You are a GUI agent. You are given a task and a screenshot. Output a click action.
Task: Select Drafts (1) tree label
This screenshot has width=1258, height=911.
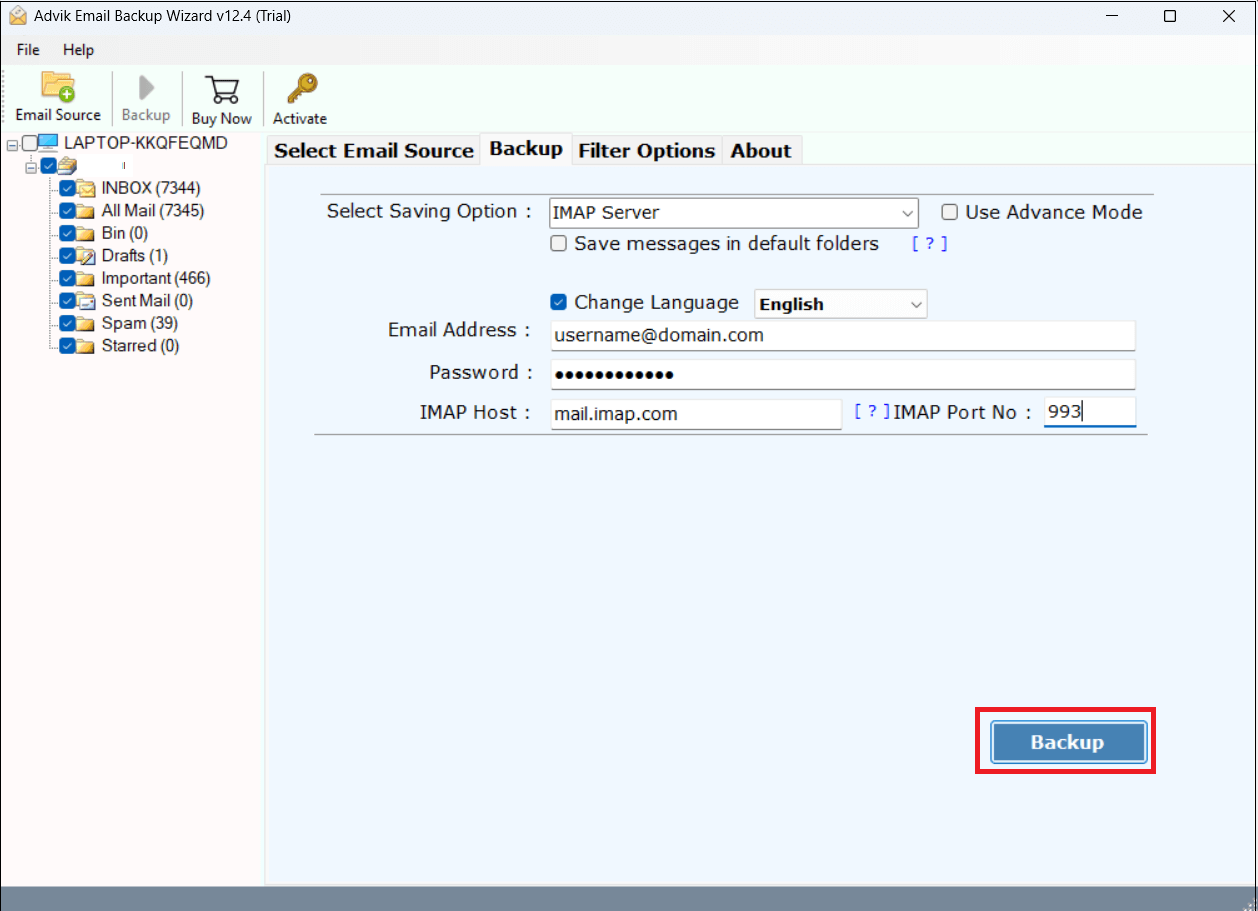(135, 256)
